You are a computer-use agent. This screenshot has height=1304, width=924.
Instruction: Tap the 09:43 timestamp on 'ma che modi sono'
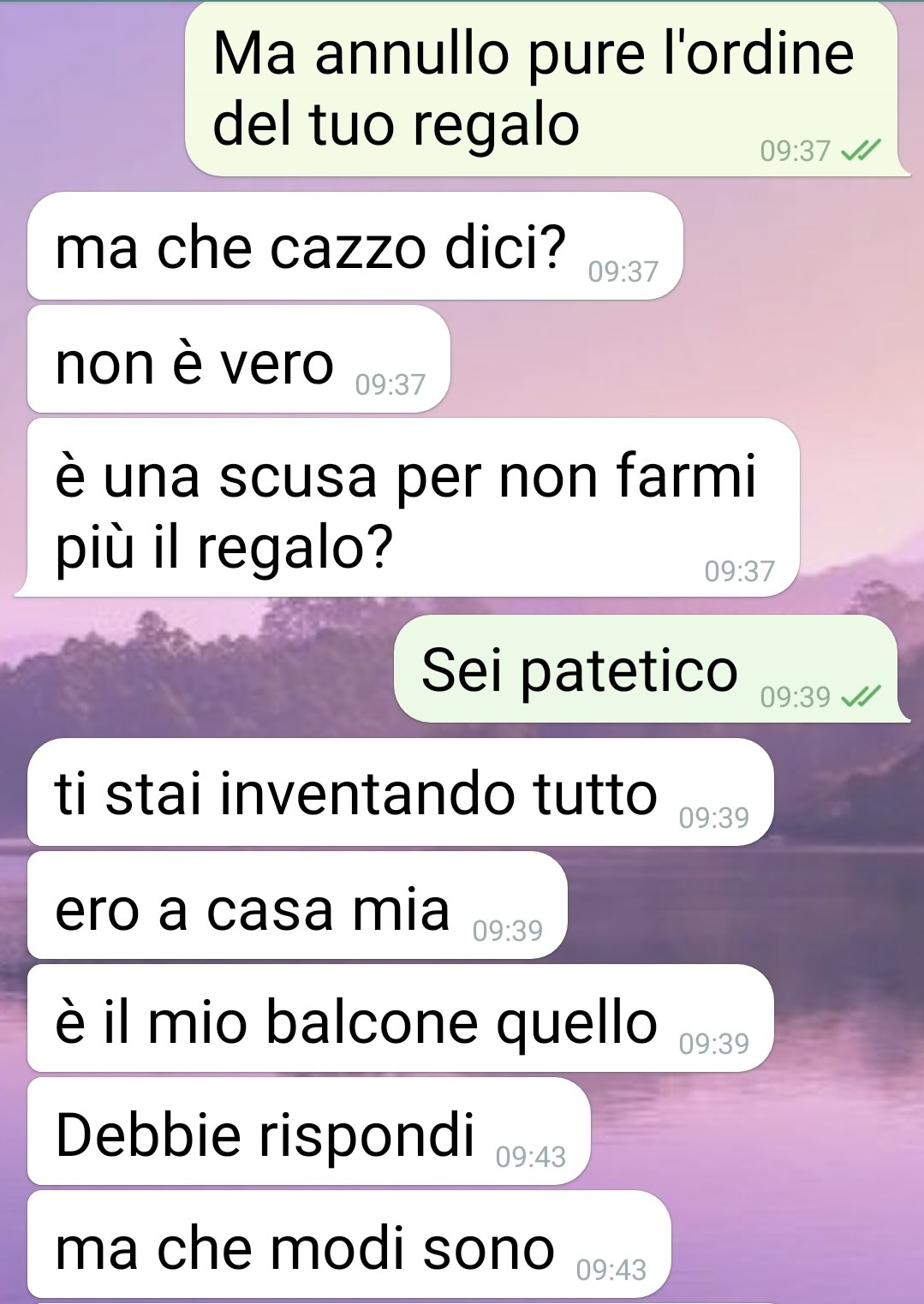pyautogui.click(x=611, y=1270)
